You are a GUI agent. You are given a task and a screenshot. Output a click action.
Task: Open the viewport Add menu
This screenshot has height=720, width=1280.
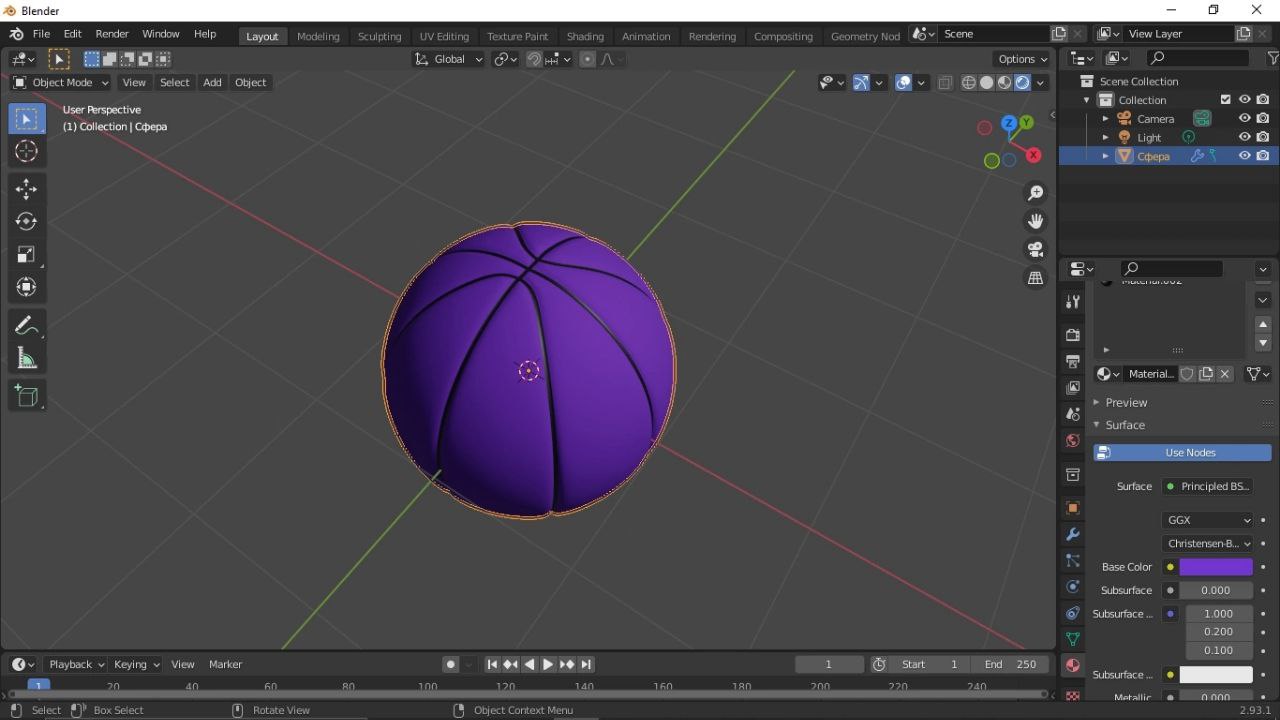click(212, 83)
